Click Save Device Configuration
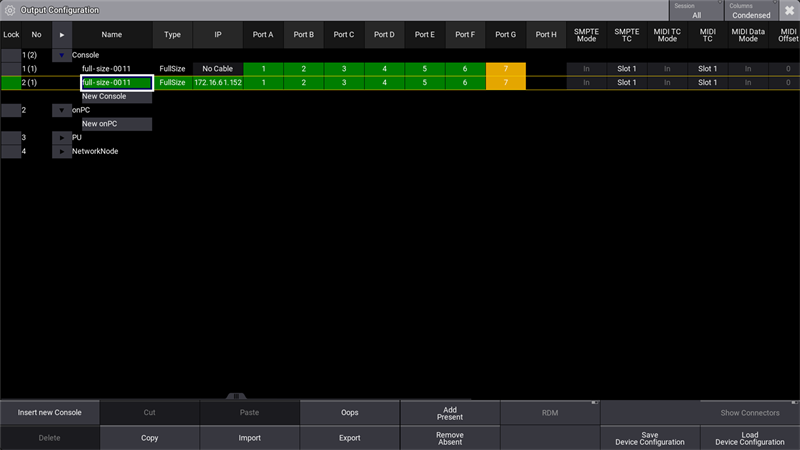Viewport: 800px width, 450px height. (x=649, y=438)
